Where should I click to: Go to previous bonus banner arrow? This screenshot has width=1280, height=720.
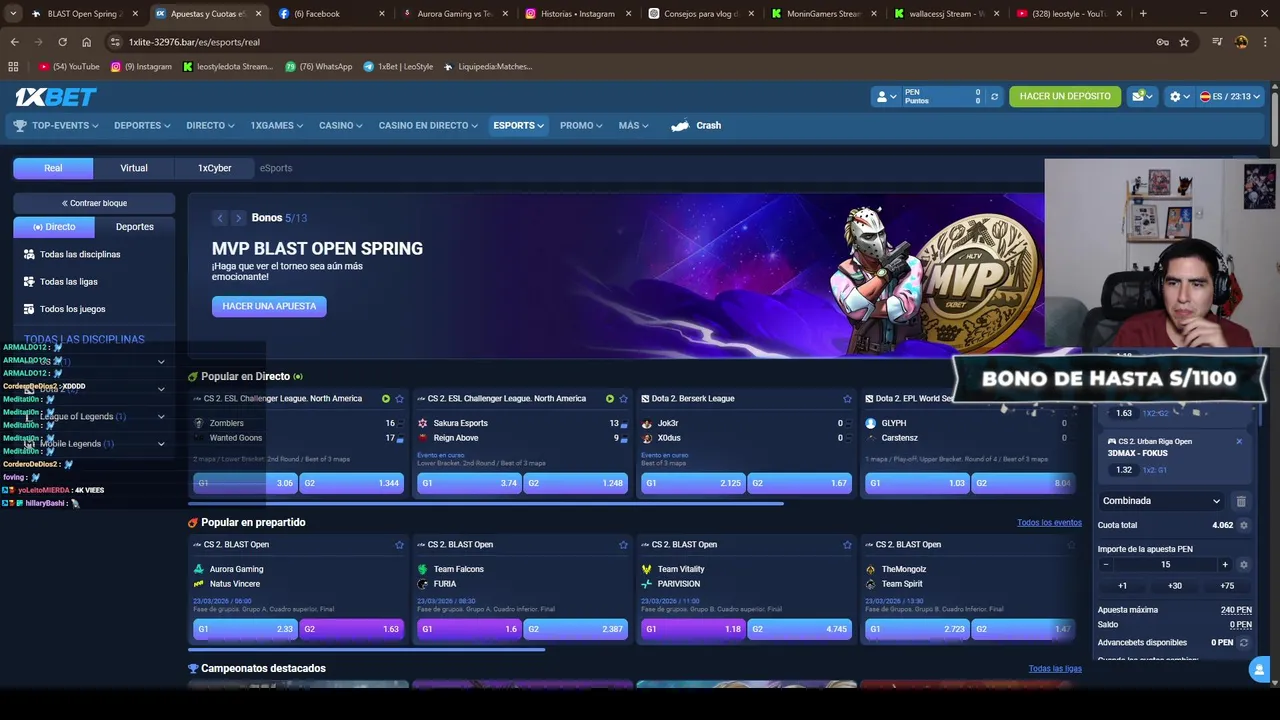point(220,218)
